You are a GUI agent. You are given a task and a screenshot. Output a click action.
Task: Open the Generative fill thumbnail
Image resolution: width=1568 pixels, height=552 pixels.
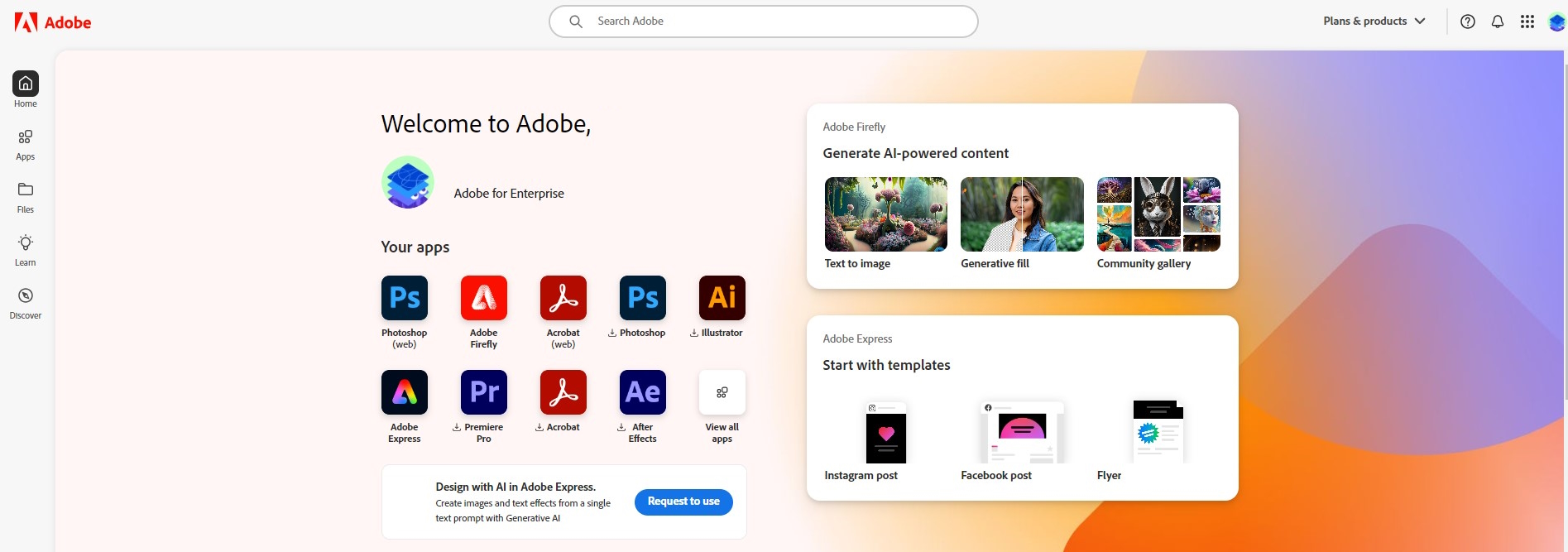1022,214
